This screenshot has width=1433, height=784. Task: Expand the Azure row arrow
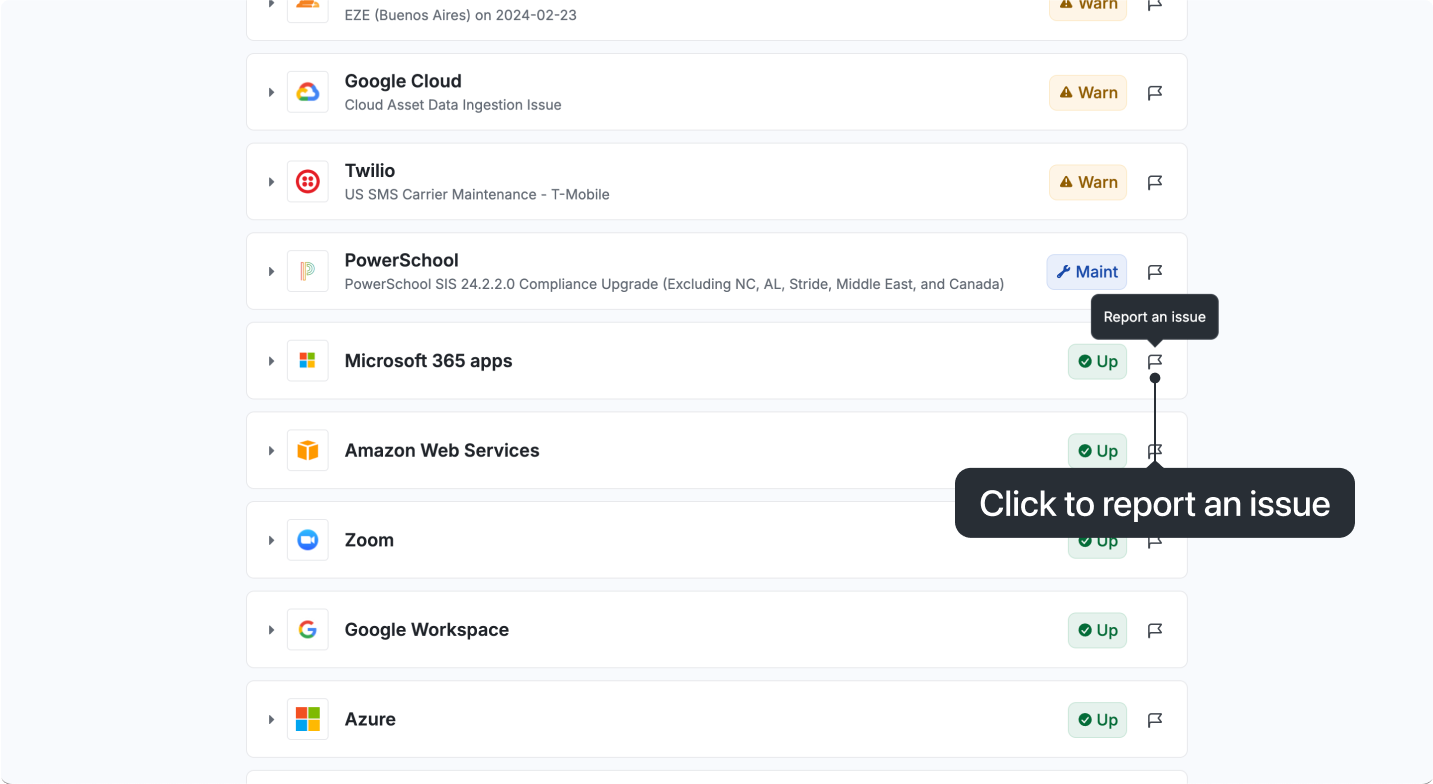pyautogui.click(x=271, y=720)
